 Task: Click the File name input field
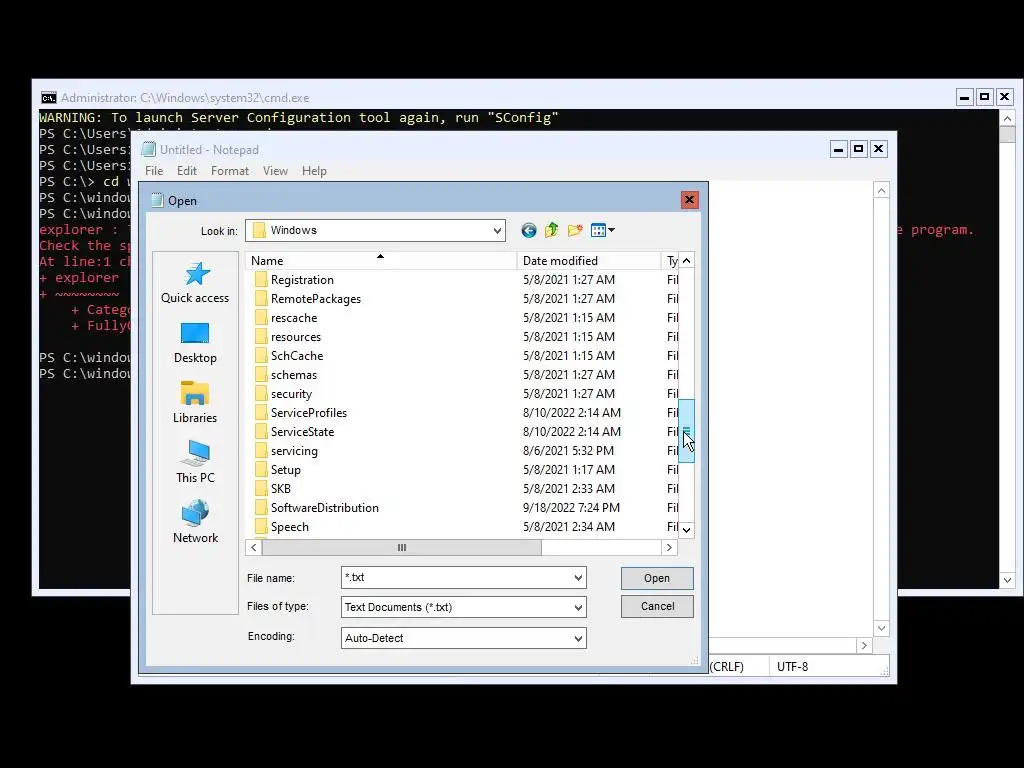[456, 577]
